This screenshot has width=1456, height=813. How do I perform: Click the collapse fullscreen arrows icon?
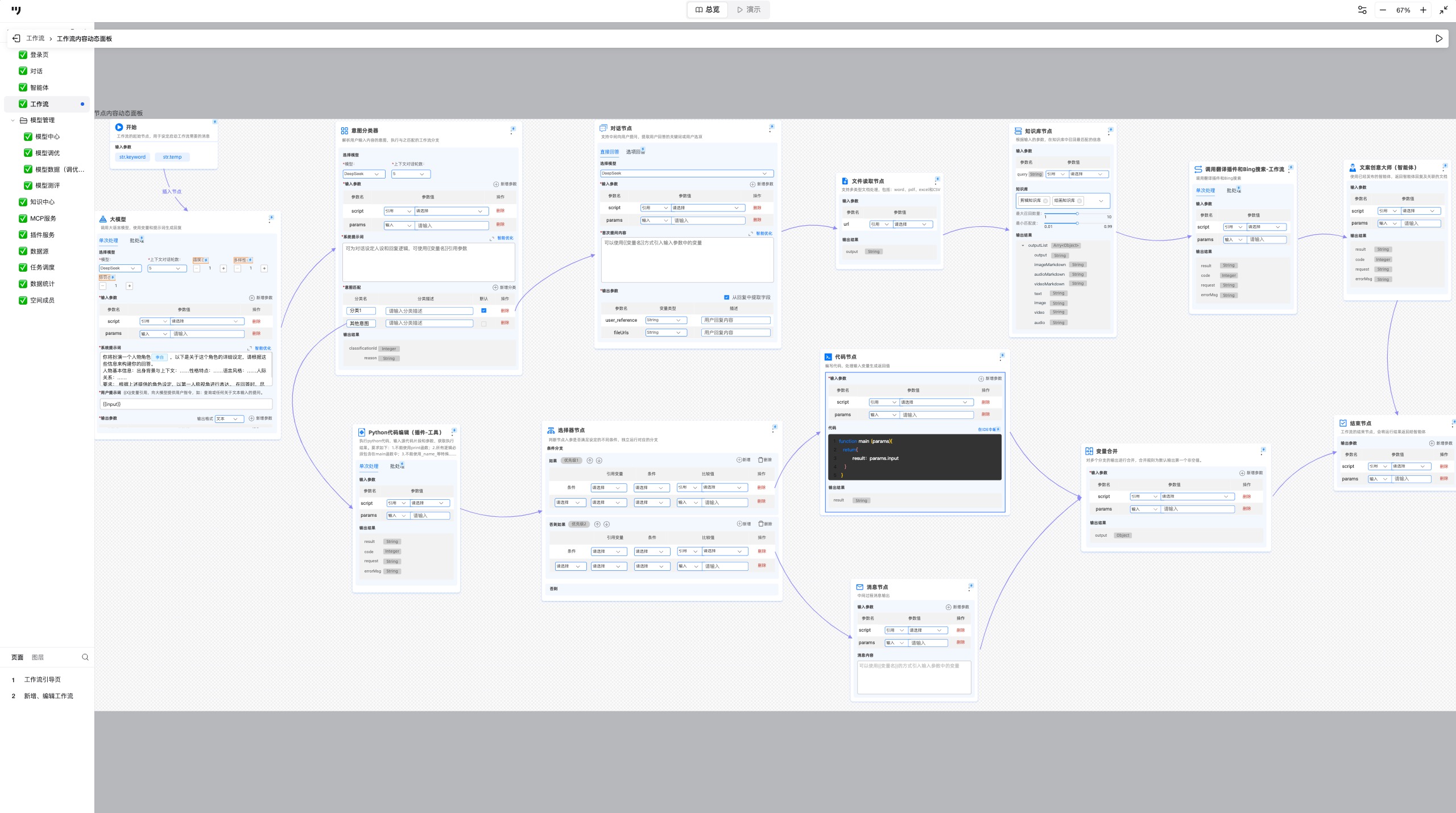[1443, 10]
